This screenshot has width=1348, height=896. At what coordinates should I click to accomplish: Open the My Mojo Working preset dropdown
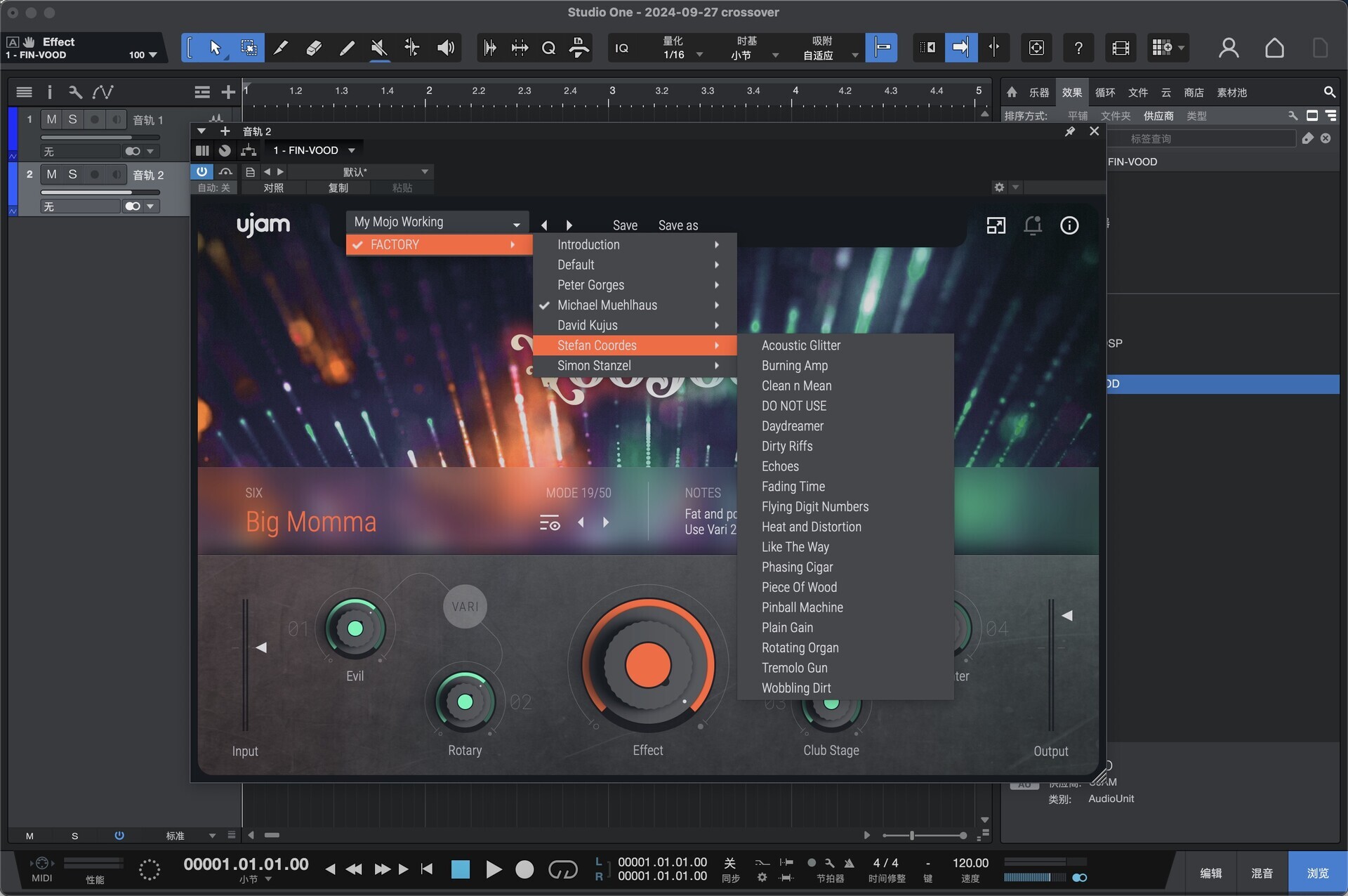point(436,222)
